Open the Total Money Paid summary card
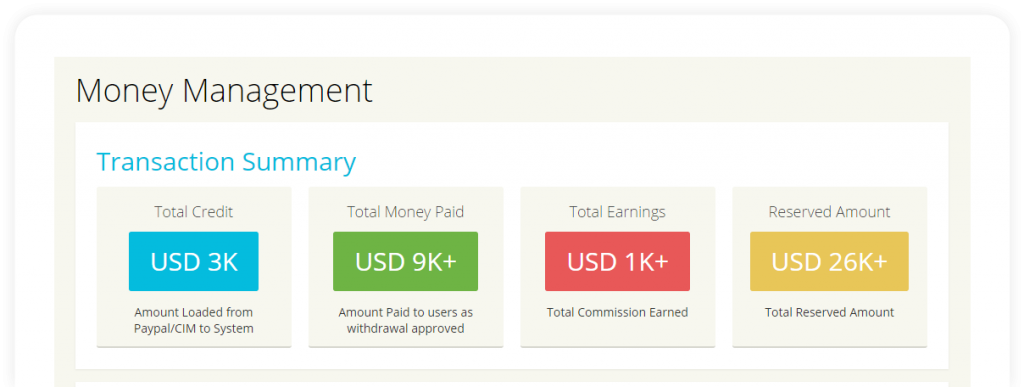The height and width of the screenshot is (387, 1024). click(x=406, y=267)
